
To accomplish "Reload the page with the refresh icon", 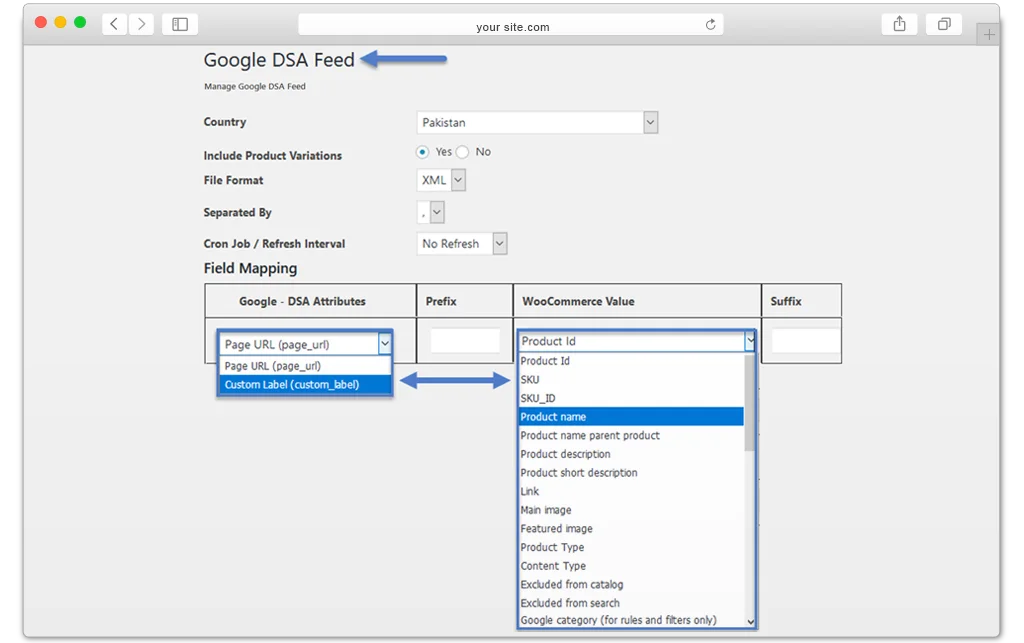I will click(x=711, y=25).
